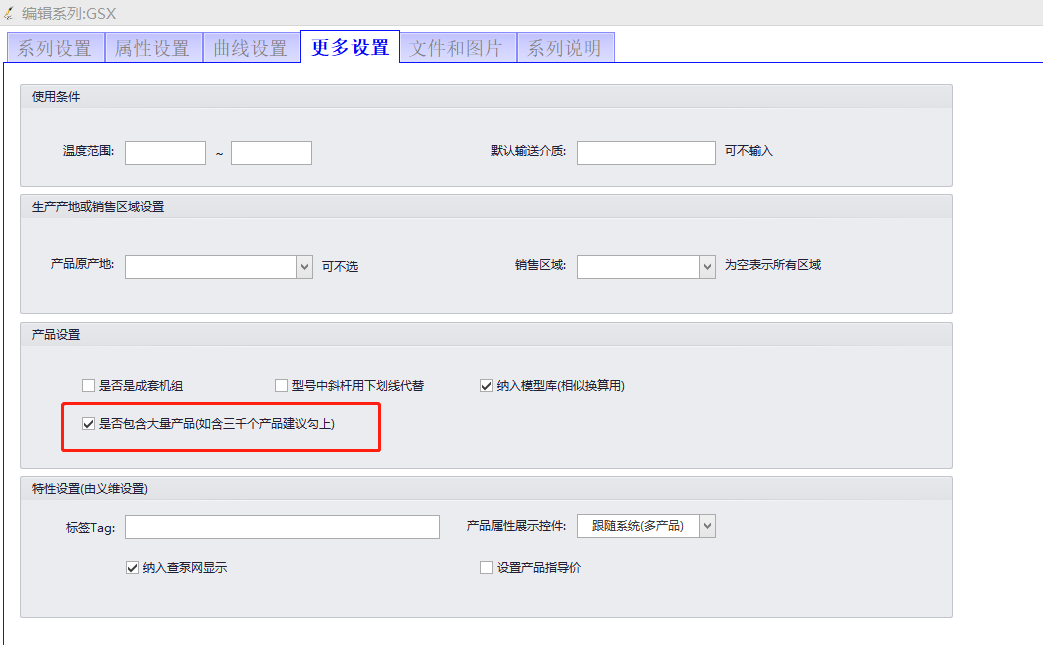Image resolution: width=1043 pixels, height=645 pixels.
Task: Switch to the 系列说明 tab
Action: (565, 48)
